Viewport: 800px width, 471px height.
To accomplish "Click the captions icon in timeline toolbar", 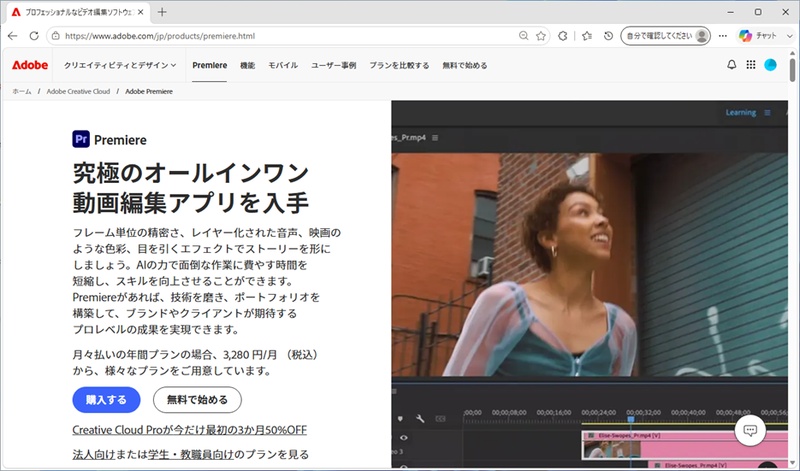I will [x=441, y=419].
